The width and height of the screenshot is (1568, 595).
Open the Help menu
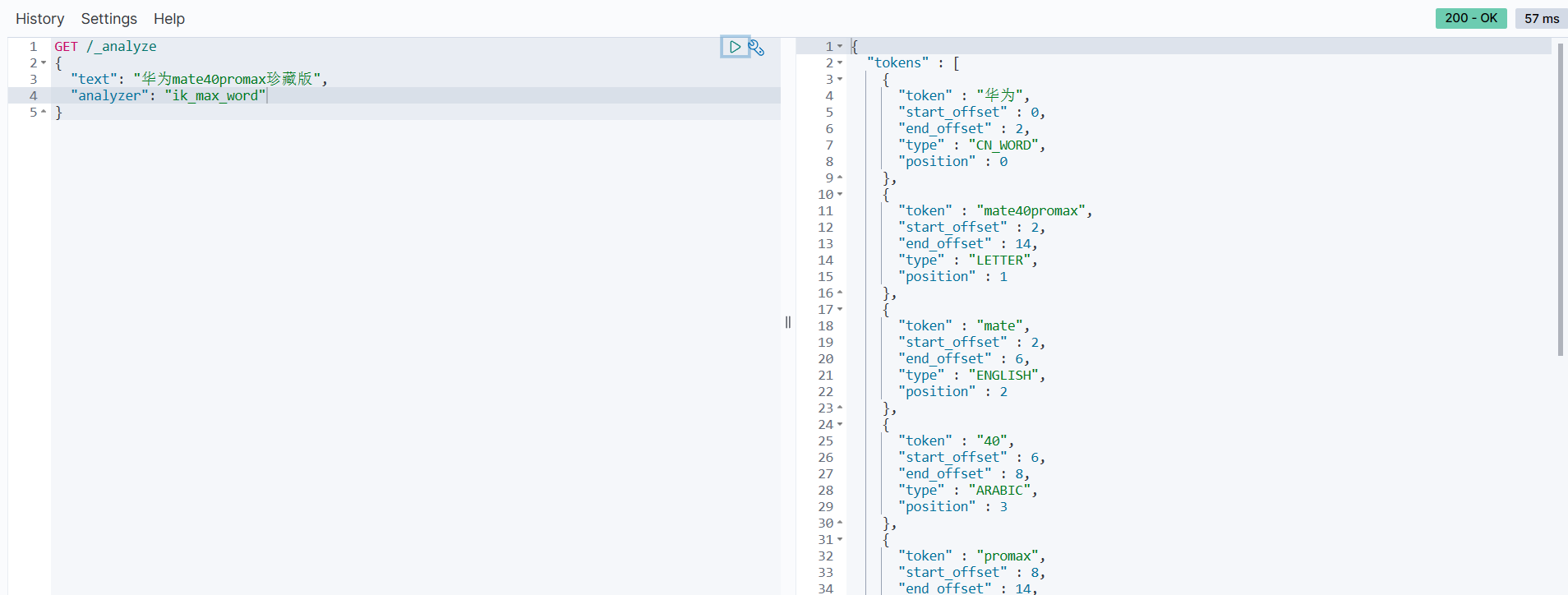(x=169, y=18)
